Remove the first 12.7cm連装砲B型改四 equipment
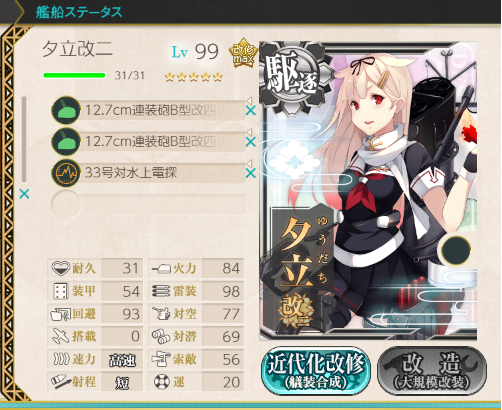The image size is (502, 410). (250, 111)
